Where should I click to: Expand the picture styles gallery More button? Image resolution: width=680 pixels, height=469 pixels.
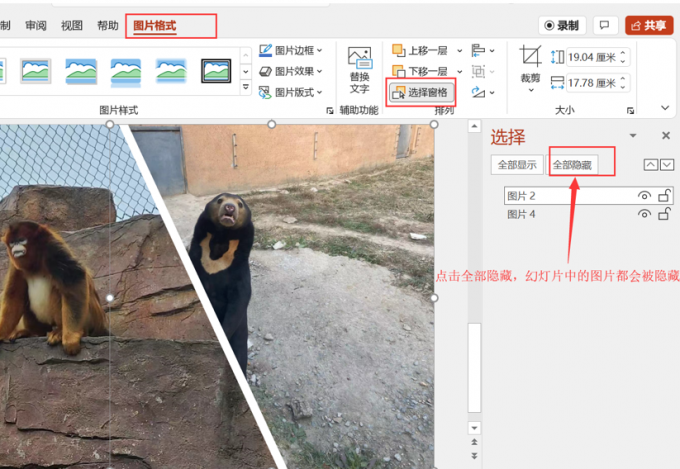245,87
